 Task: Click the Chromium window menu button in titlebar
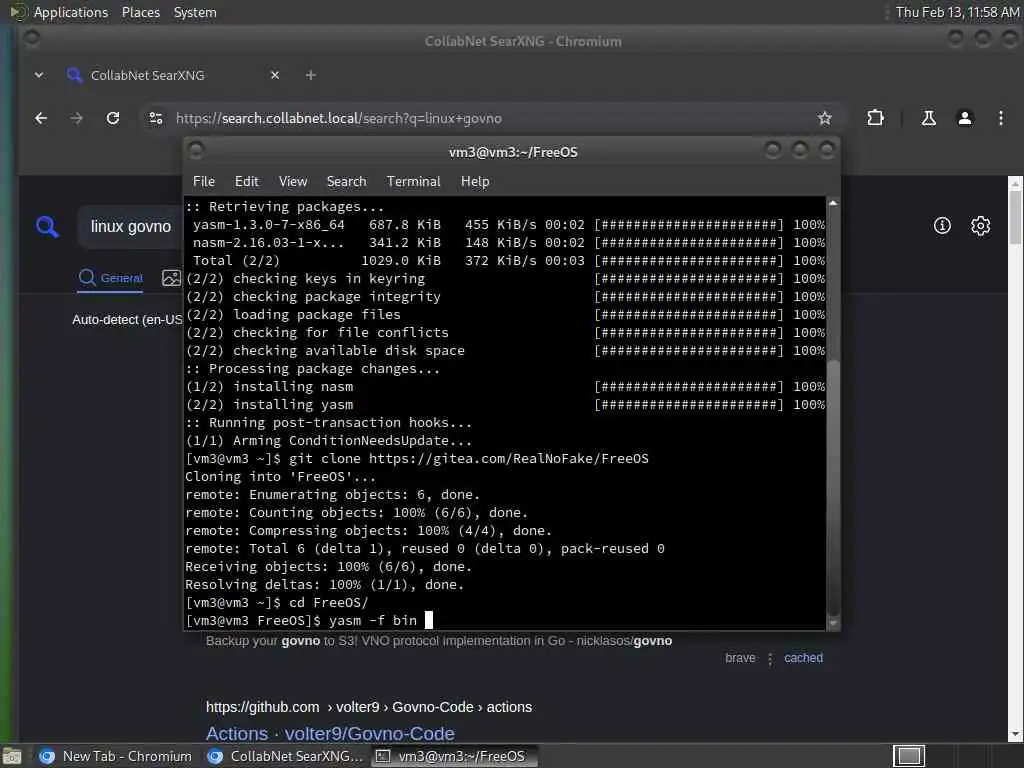coord(31,39)
